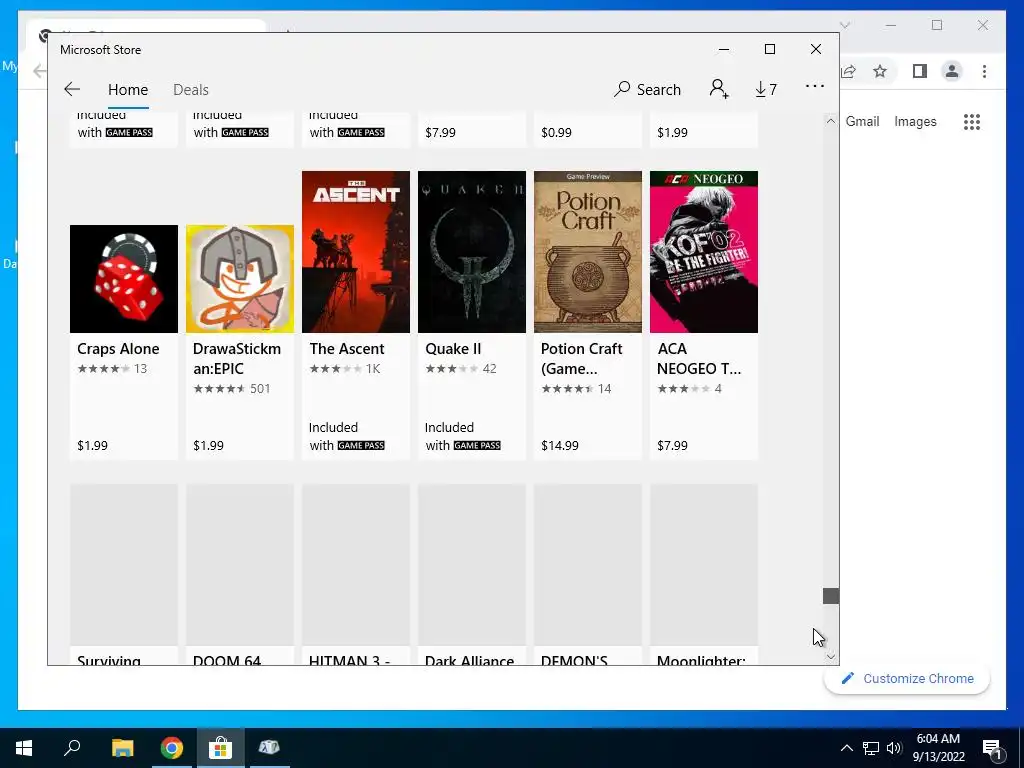
Task: Open the volume speaker tray icon
Action: (895, 748)
